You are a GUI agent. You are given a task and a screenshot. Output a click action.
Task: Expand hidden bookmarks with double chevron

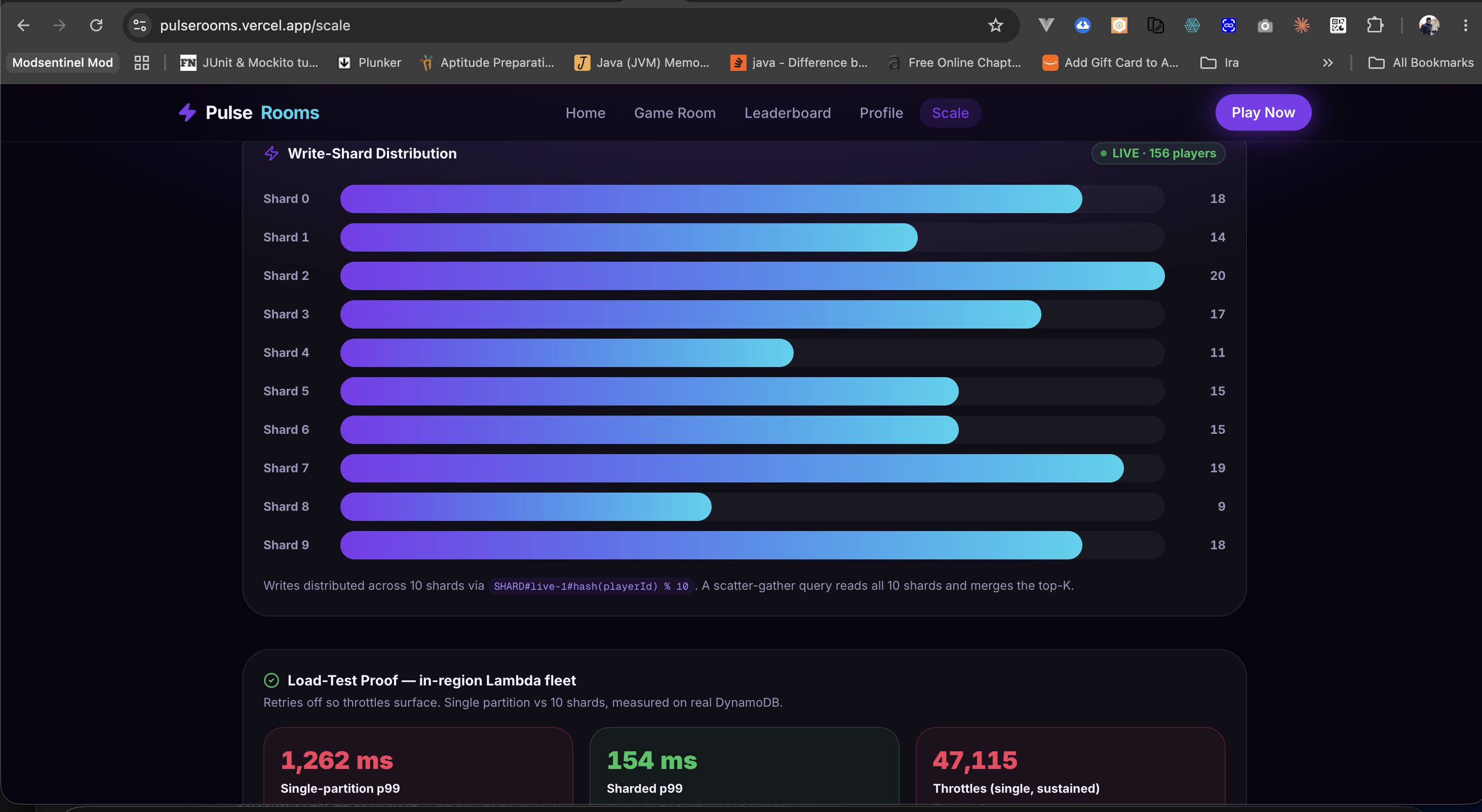[x=1328, y=63]
